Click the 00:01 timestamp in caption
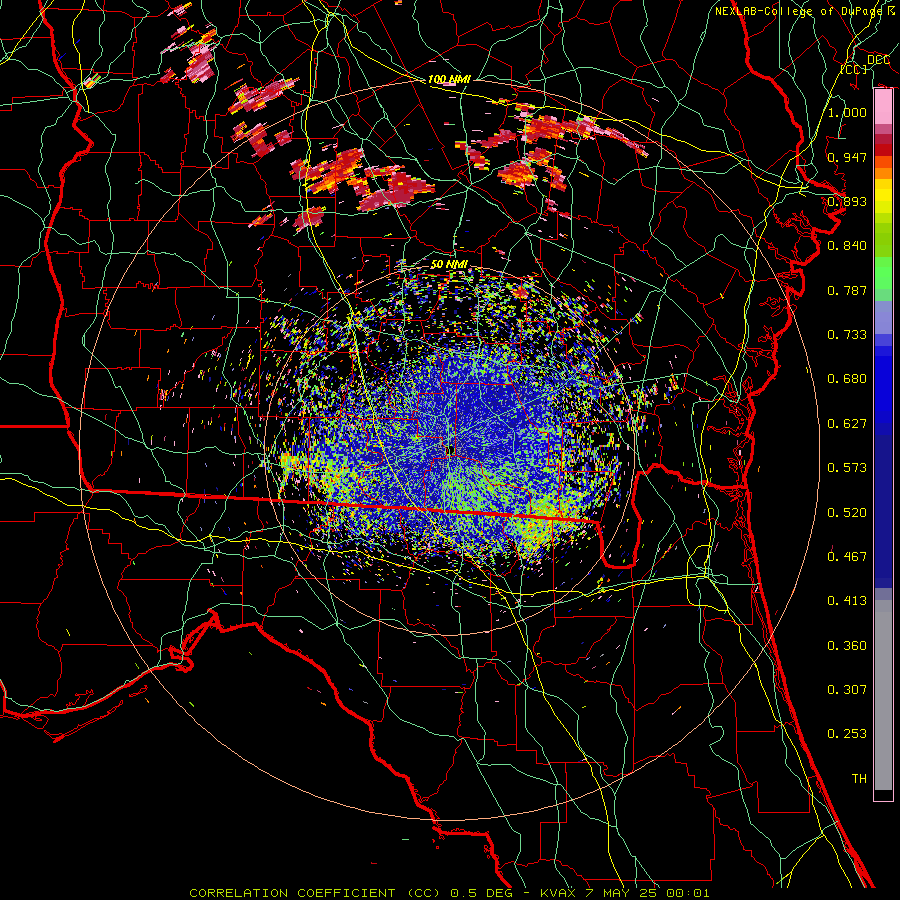900x900 pixels. pos(687,893)
